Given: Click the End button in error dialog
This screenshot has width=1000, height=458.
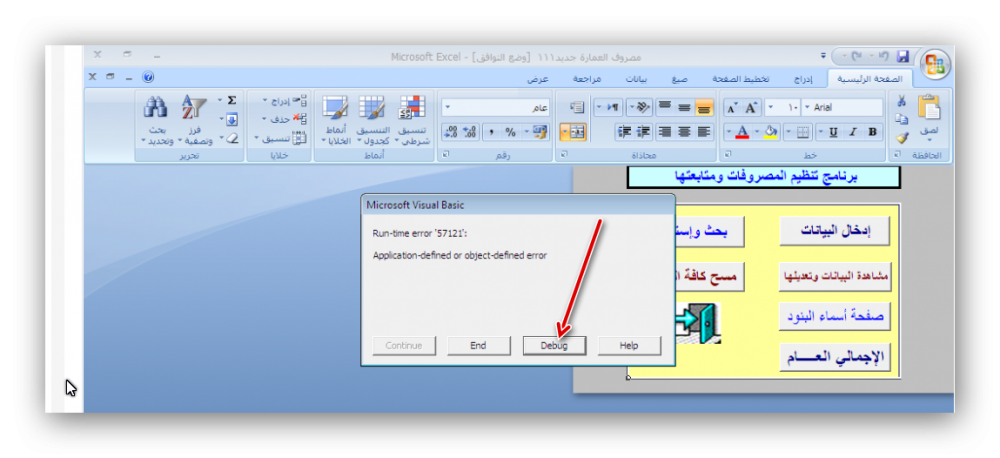Looking at the screenshot, I should (x=478, y=346).
